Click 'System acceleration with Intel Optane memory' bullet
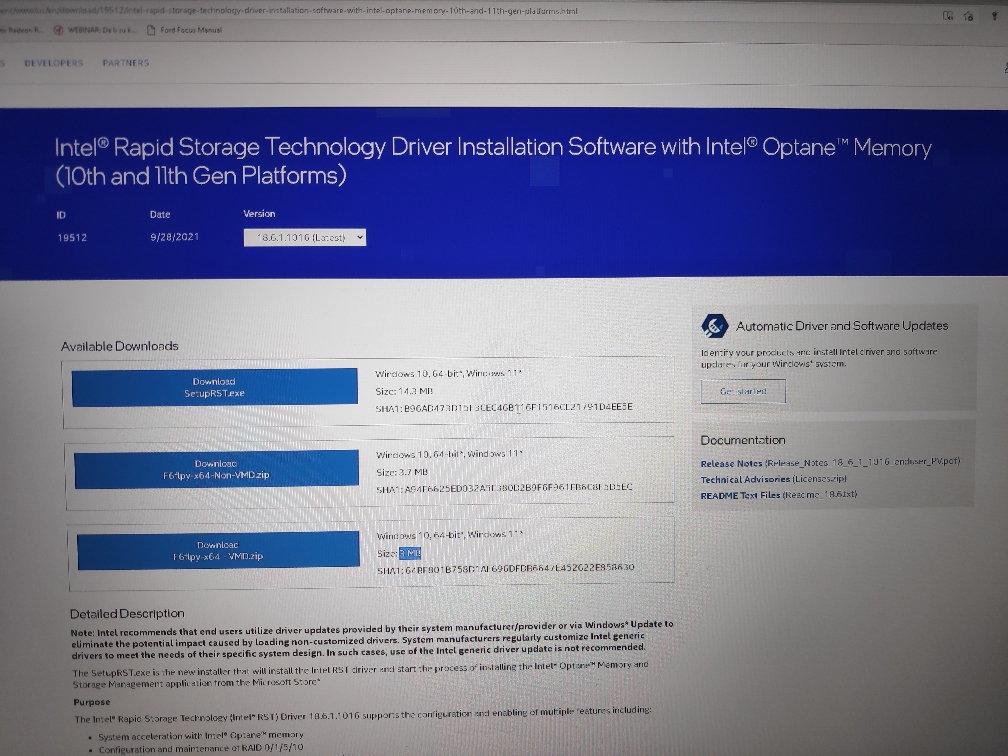Image resolution: width=1008 pixels, height=756 pixels. pyautogui.click(x=201, y=735)
